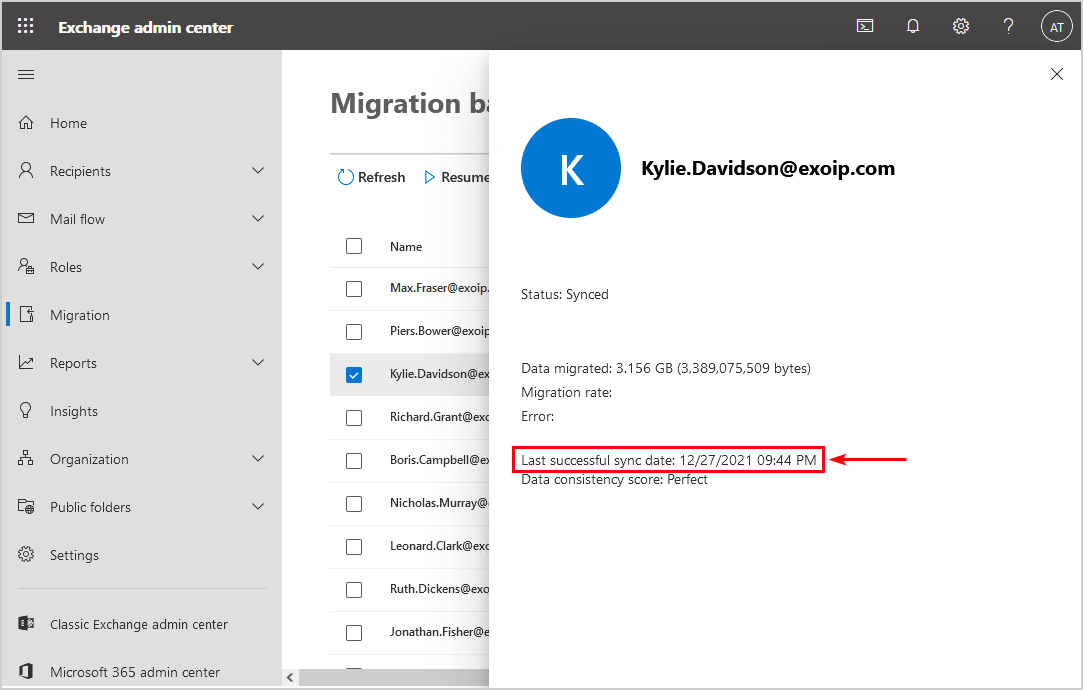Navigate to the Migration section
This screenshot has width=1083, height=690.
(x=80, y=314)
